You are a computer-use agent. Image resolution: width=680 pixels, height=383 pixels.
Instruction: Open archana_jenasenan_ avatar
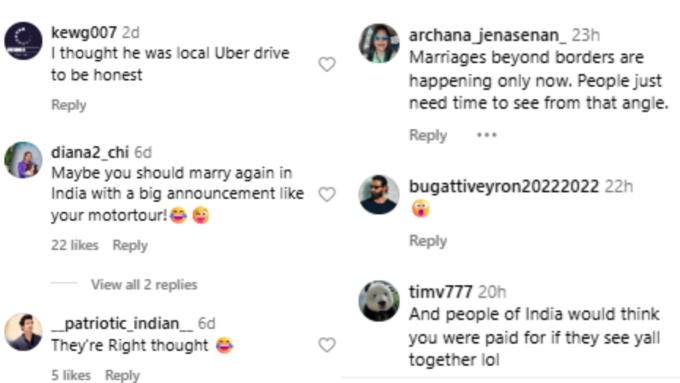tap(379, 43)
